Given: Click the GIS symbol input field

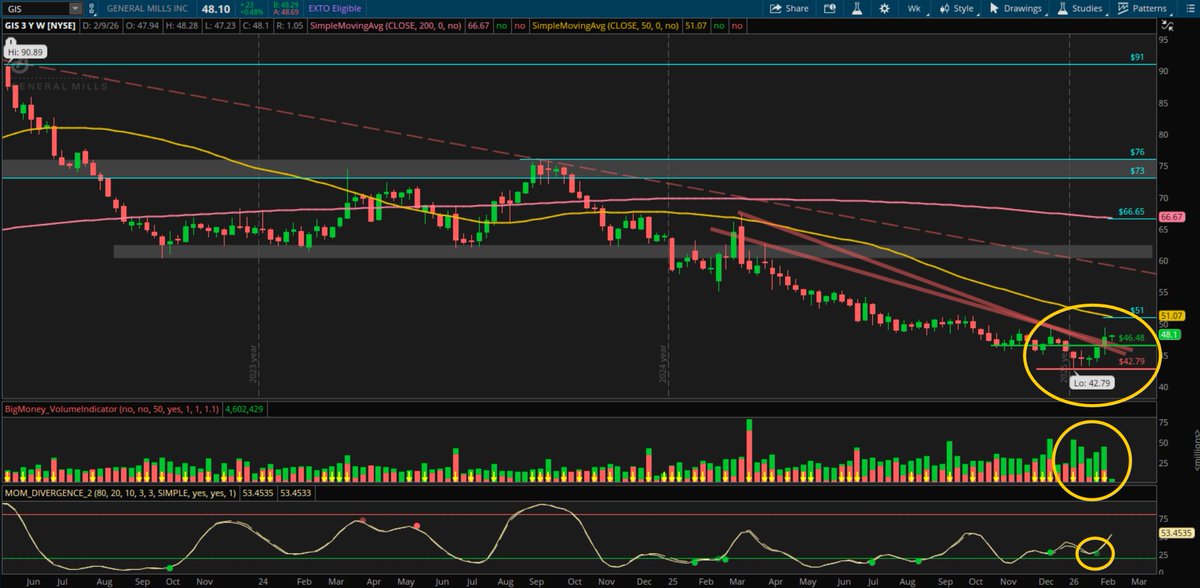Looking at the screenshot, I should [35, 9].
